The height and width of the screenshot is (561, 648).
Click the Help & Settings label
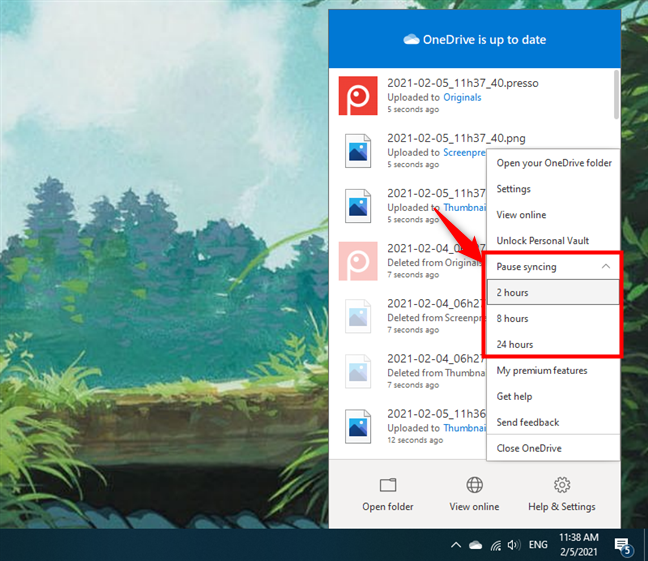click(x=562, y=507)
